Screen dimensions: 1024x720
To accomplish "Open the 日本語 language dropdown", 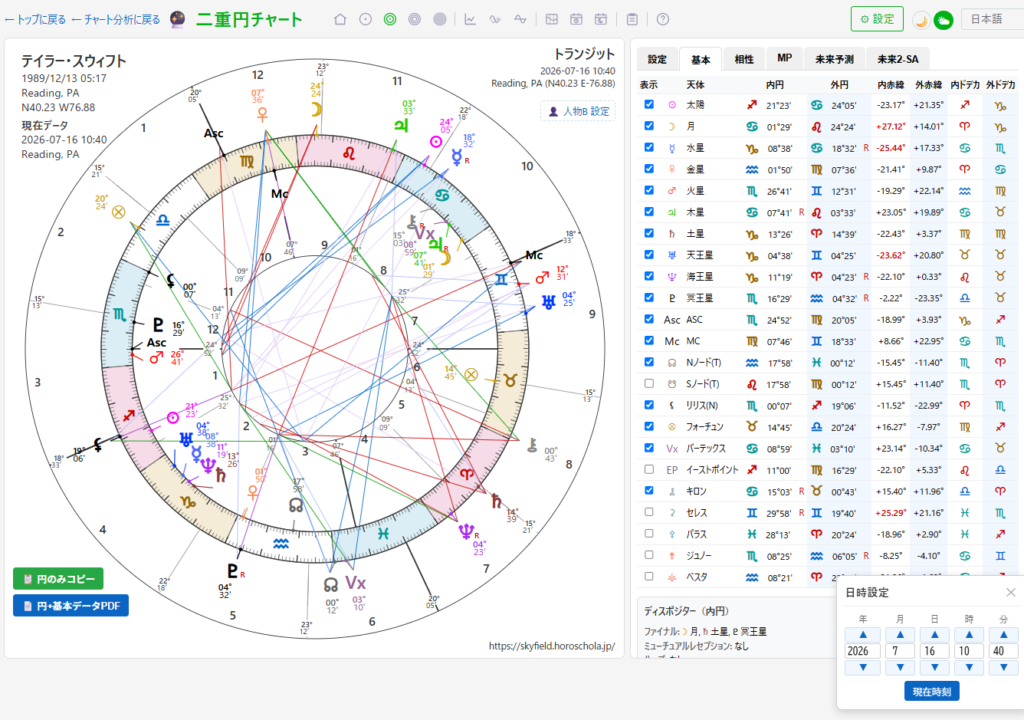I will coord(993,19).
